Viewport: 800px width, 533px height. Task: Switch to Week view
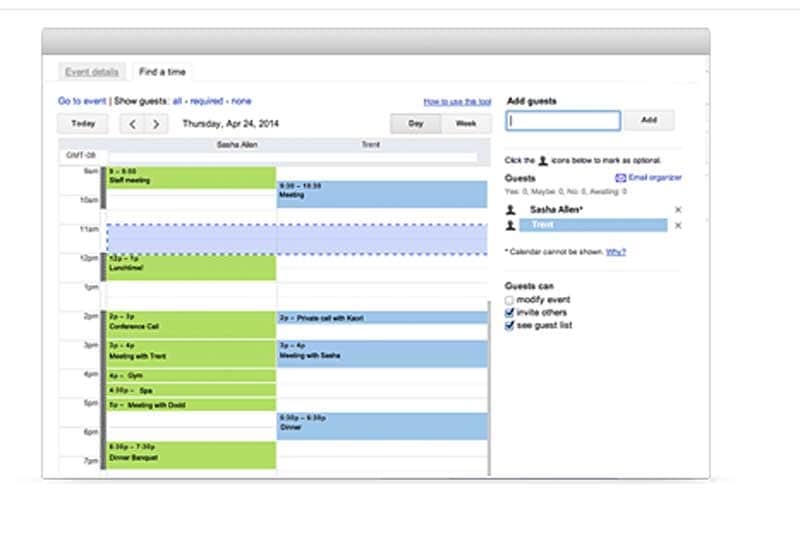(x=466, y=124)
